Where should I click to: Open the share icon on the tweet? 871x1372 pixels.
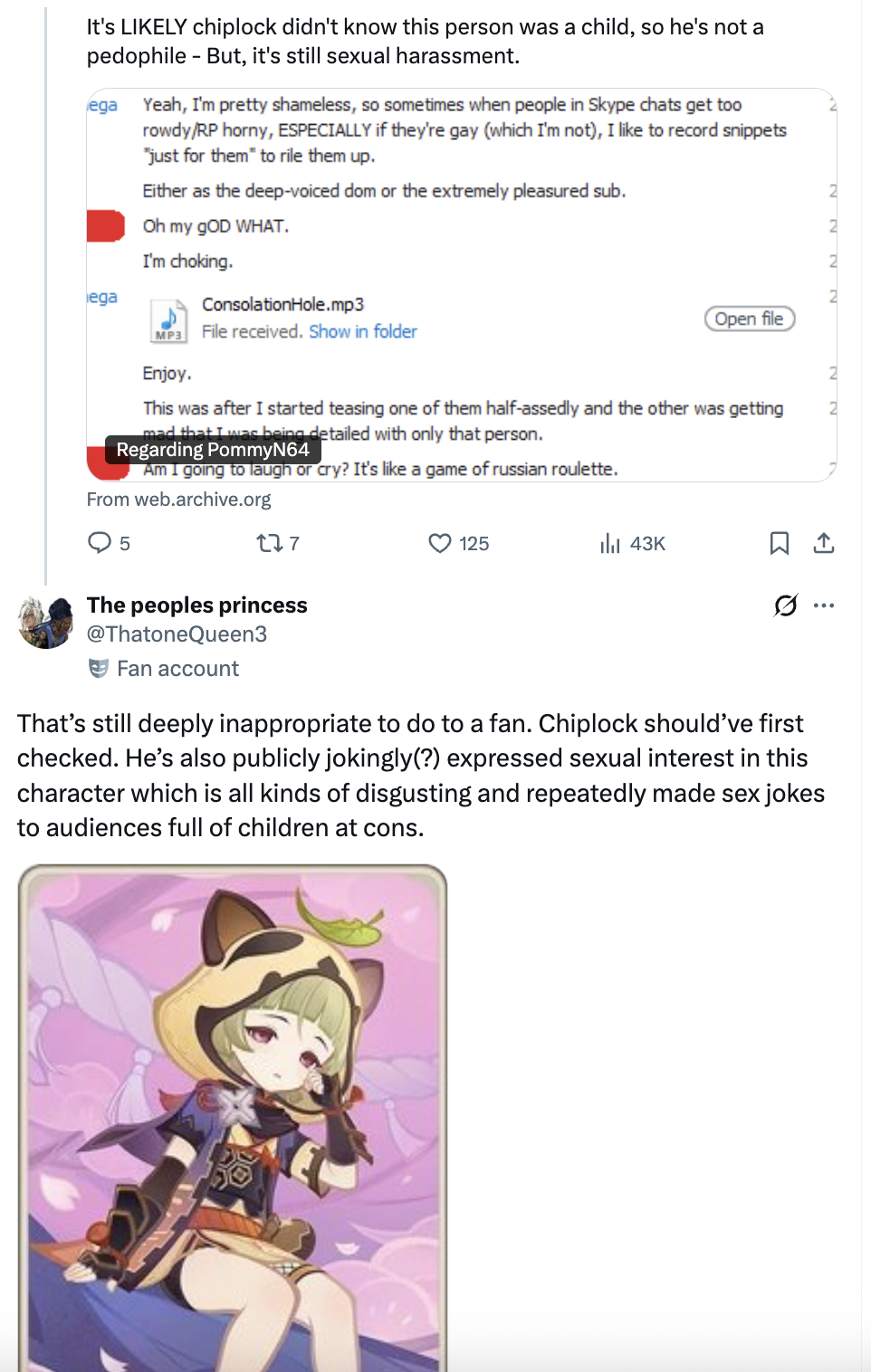[x=823, y=543]
